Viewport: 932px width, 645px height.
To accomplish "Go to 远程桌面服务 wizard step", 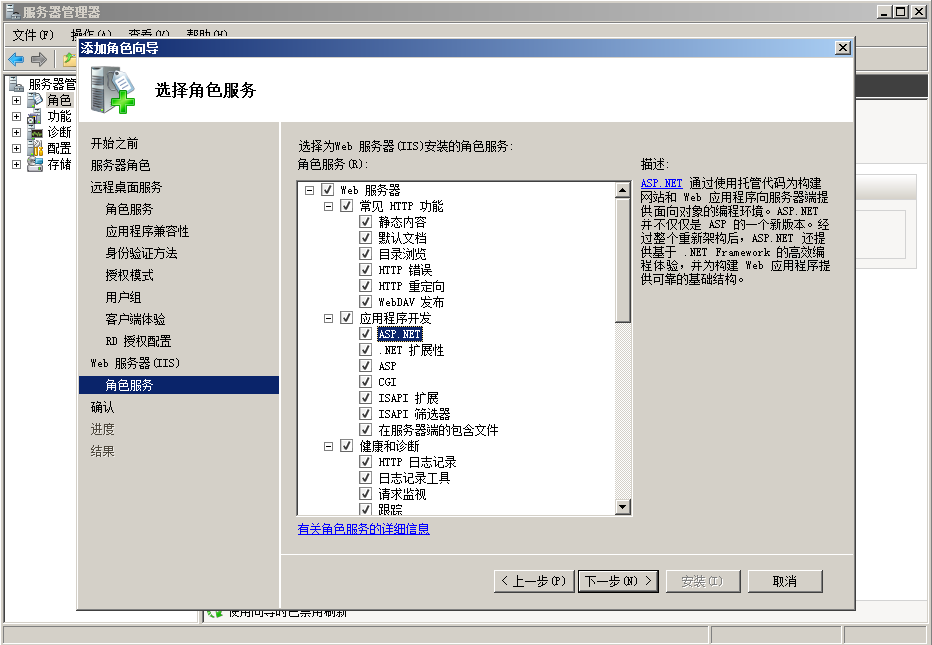I will [x=126, y=187].
